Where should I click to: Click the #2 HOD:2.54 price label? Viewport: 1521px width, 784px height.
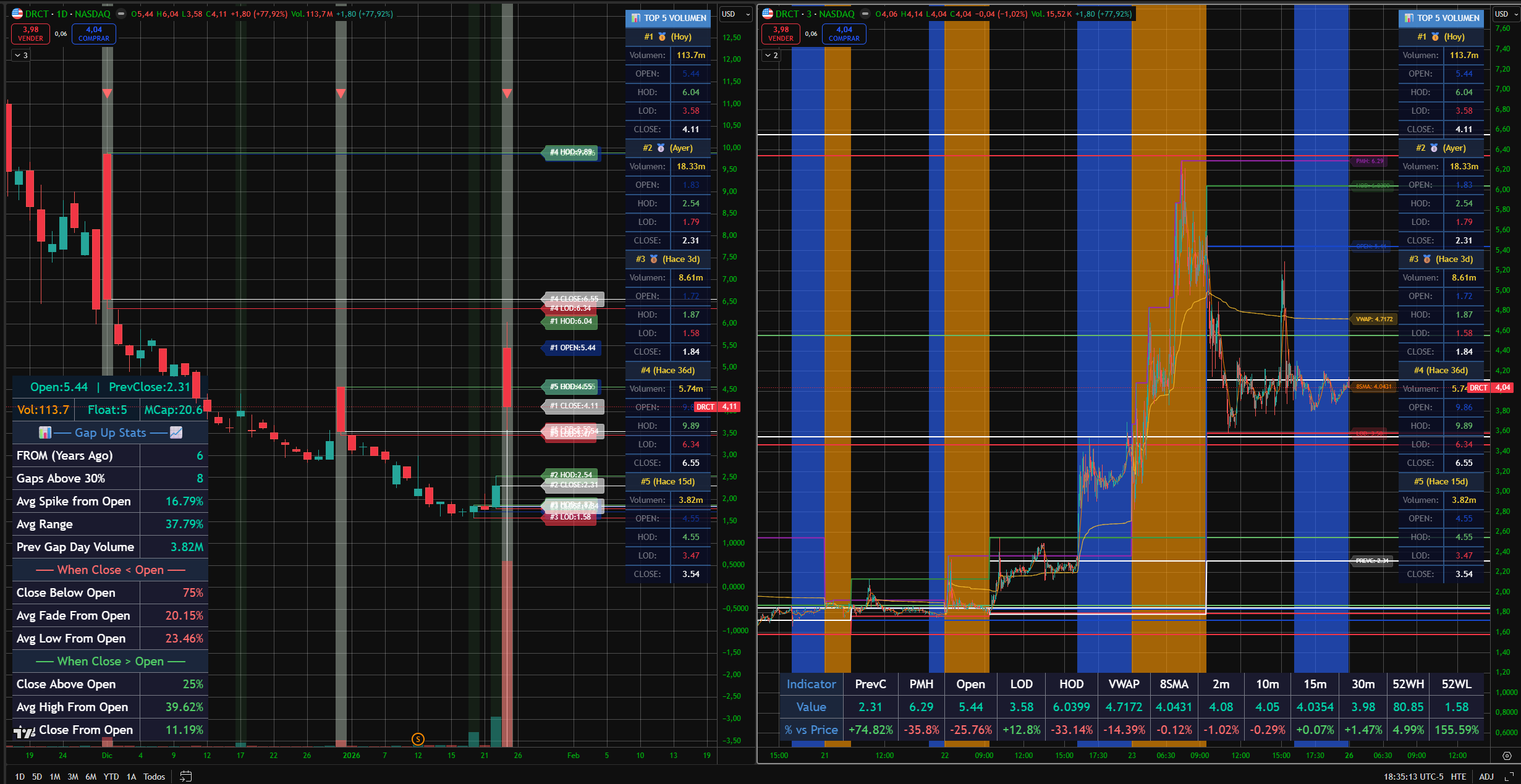point(570,475)
